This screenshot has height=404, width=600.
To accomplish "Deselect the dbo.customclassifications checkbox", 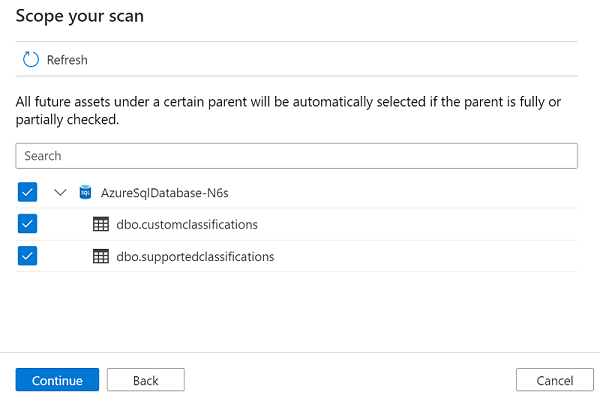I will (x=27, y=224).
